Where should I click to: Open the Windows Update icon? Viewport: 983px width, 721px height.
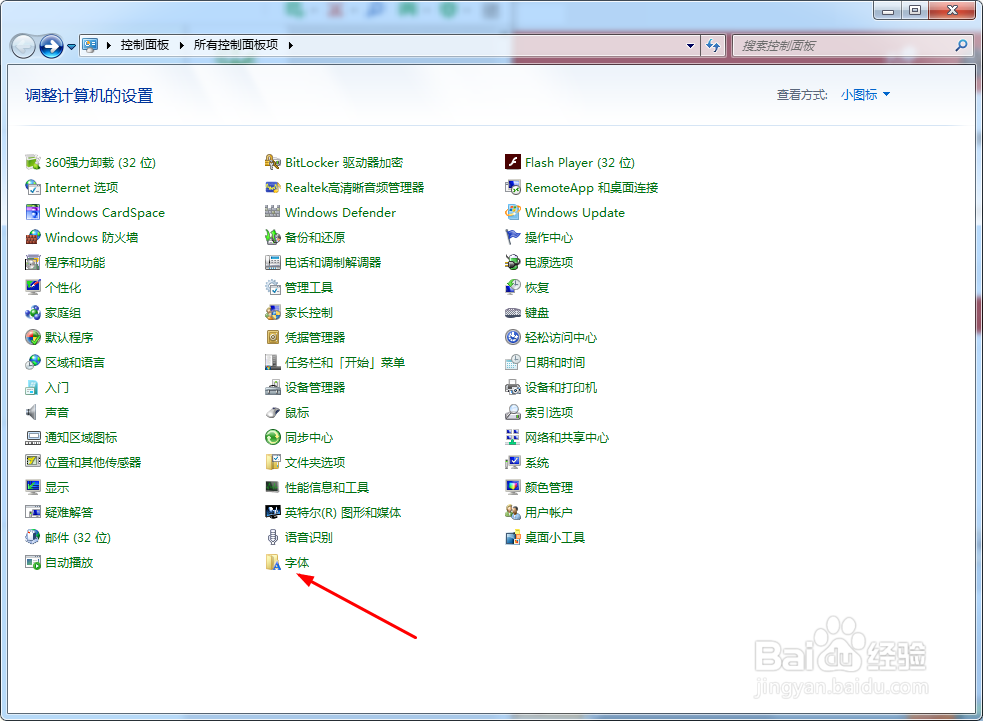513,213
